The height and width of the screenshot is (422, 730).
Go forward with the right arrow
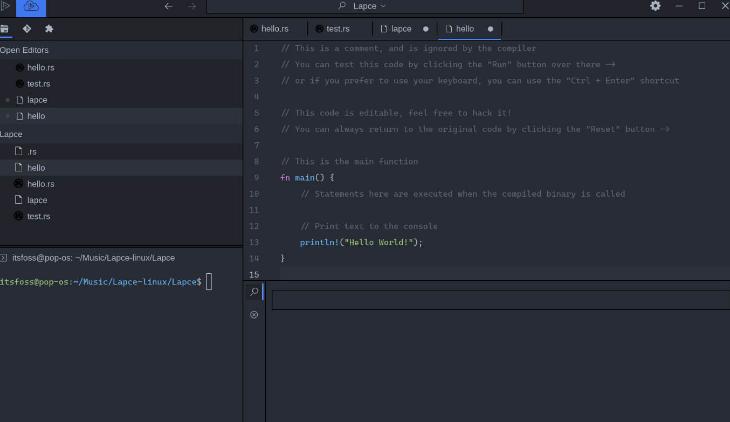click(x=192, y=6)
